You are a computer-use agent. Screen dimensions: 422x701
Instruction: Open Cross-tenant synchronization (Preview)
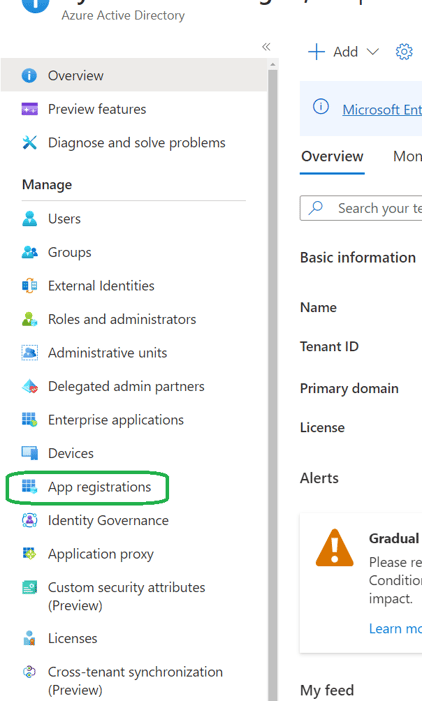(x=134, y=680)
